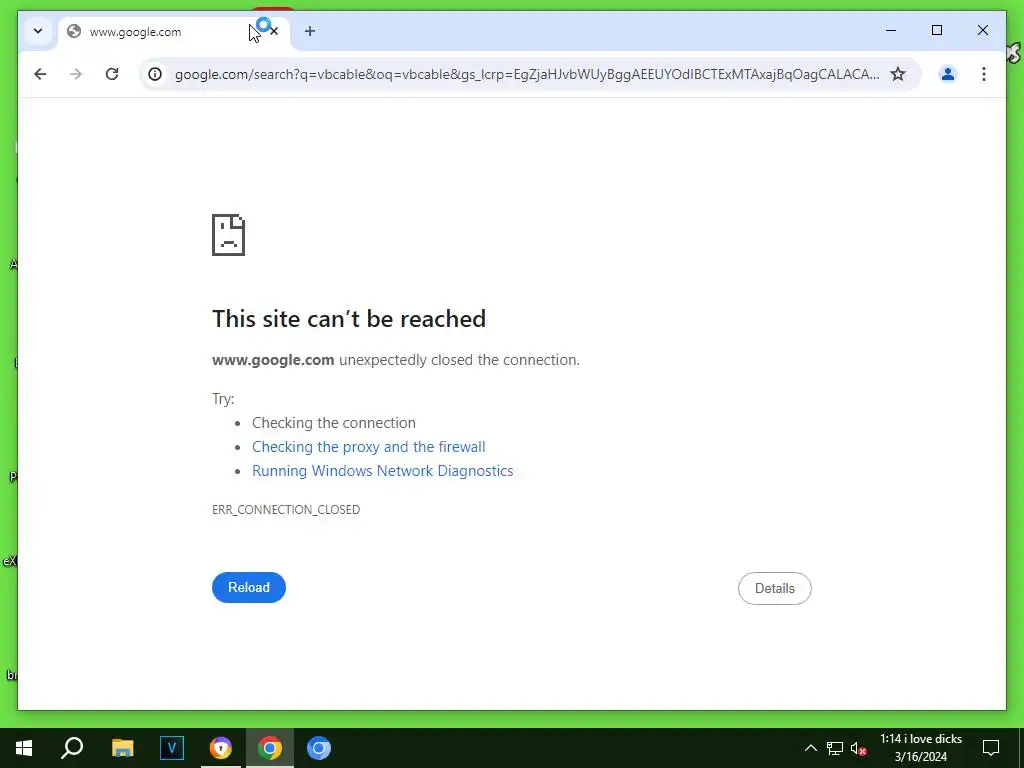Open the Chrome profile avatar
The image size is (1024, 768).
[x=948, y=74]
